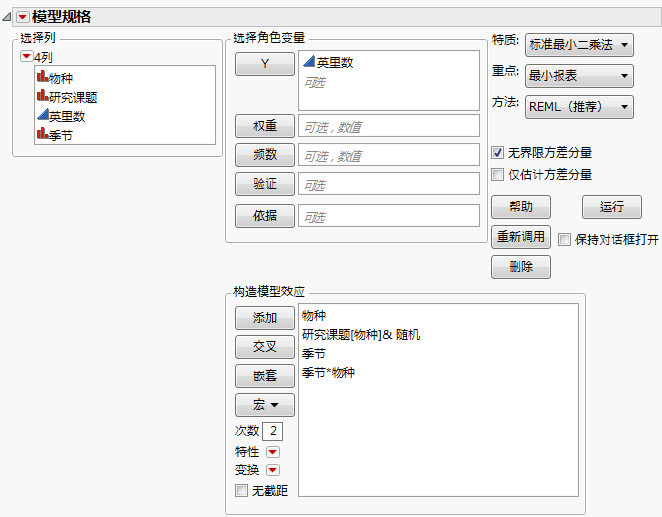Viewport: 662px width, 517px height.
Task: Click the 频数 role button
Action: coord(265,154)
